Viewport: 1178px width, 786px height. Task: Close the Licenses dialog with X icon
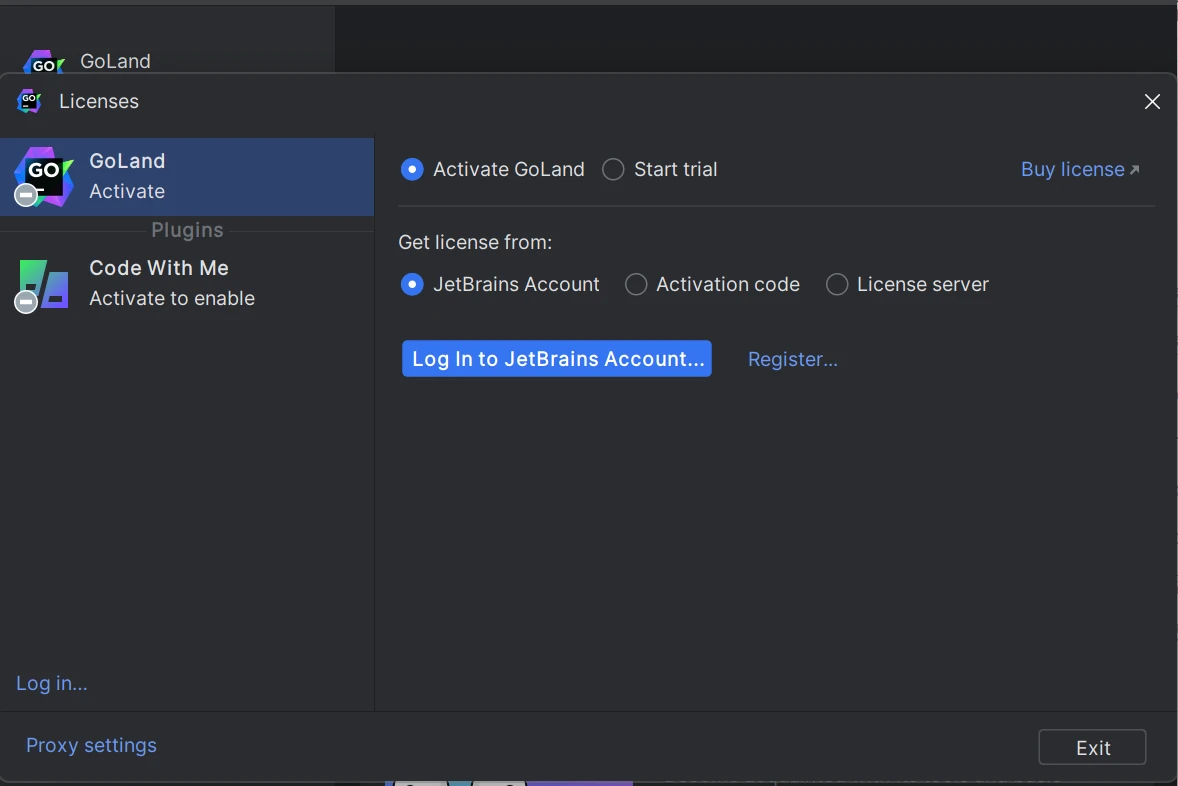pos(1152,102)
